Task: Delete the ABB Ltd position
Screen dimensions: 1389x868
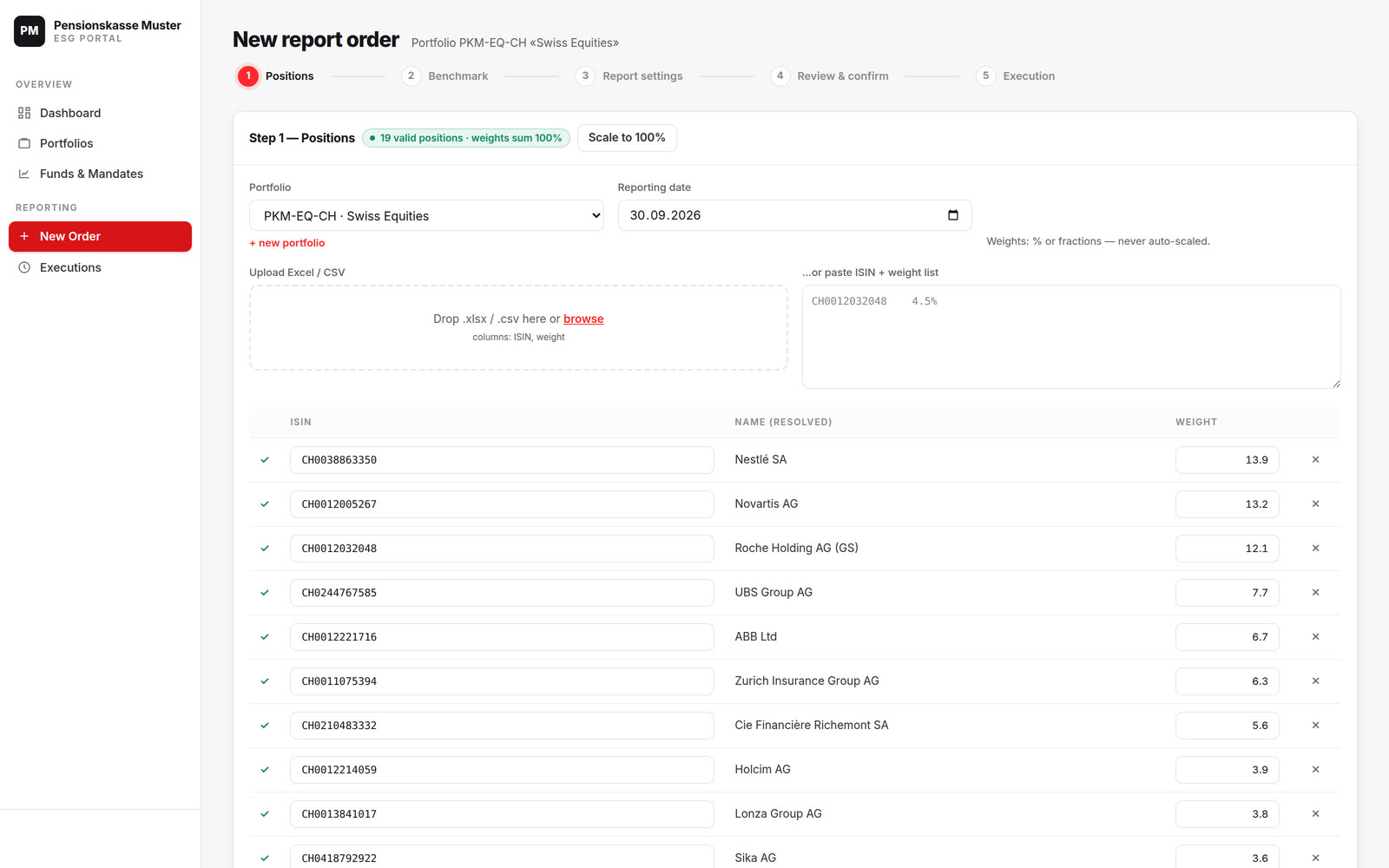Action: [1315, 637]
